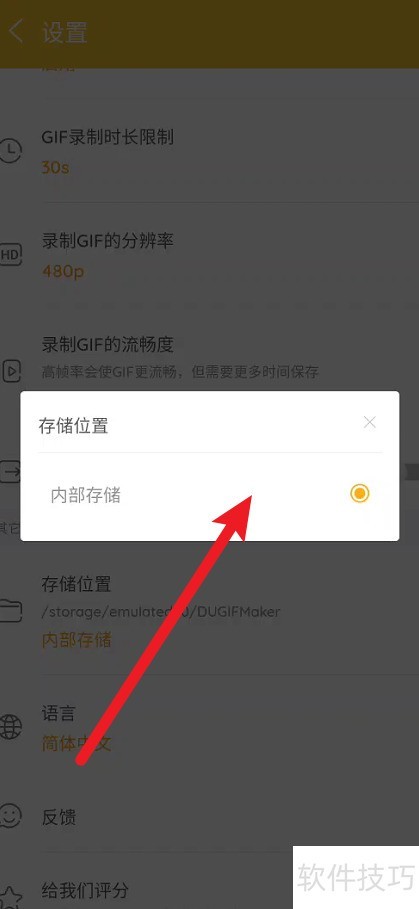Image resolution: width=419 pixels, height=909 pixels.
Task: Open the 语言 简体中文 setting
Action: (x=209, y=728)
